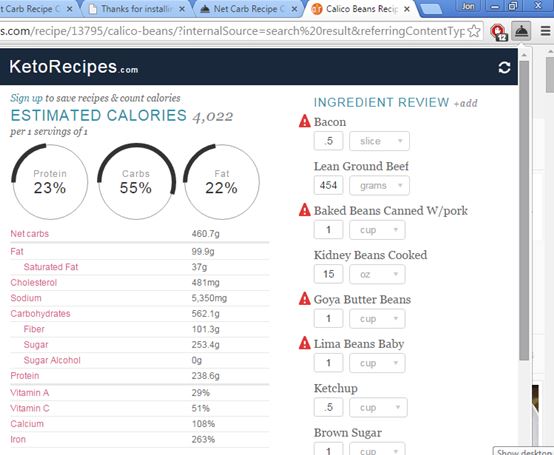Open the Ketchup cup unit dropdown
The width and height of the screenshot is (554, 455).
click(x=378, y=407)
